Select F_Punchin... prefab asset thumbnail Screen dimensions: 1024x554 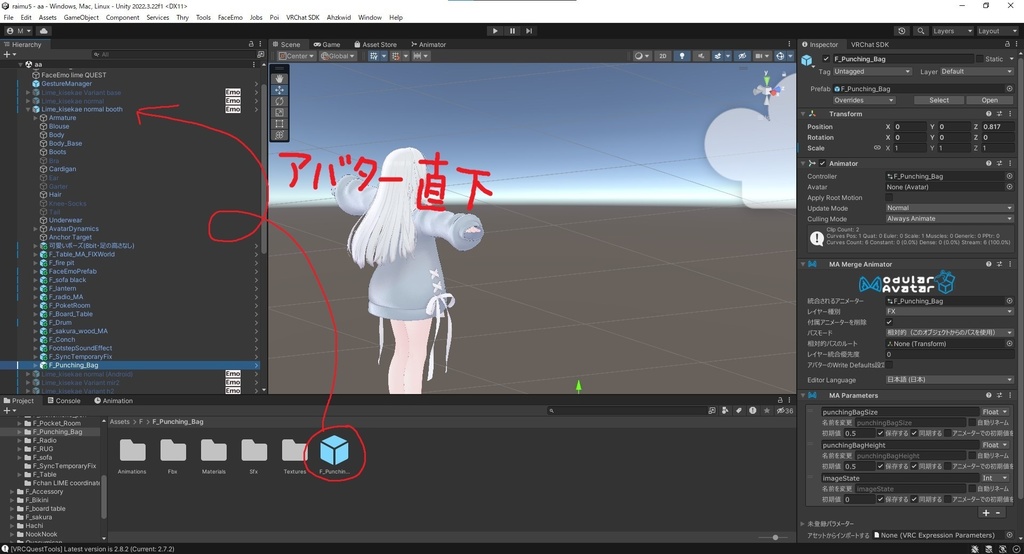[334, 456]
